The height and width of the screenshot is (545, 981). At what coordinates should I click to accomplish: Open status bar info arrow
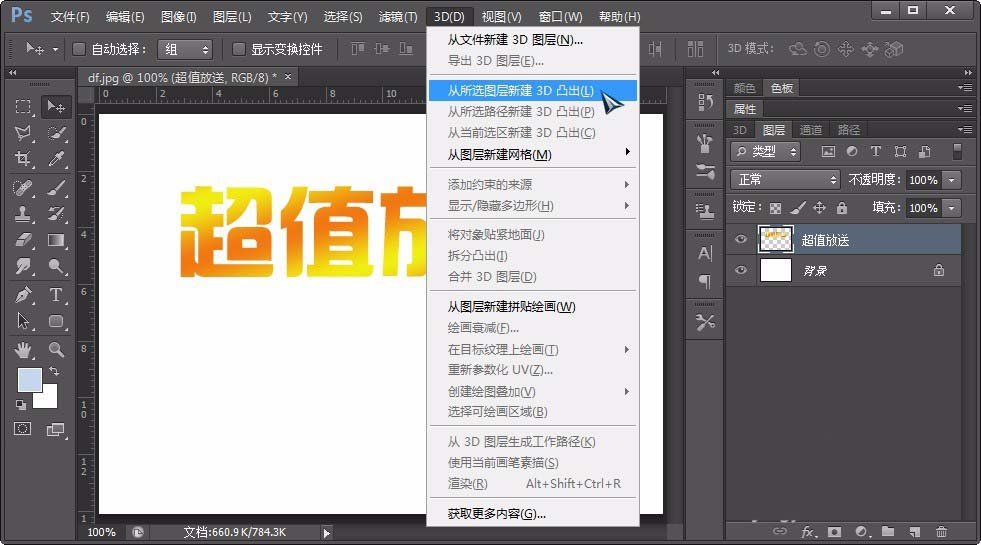[x=326, y=533]
